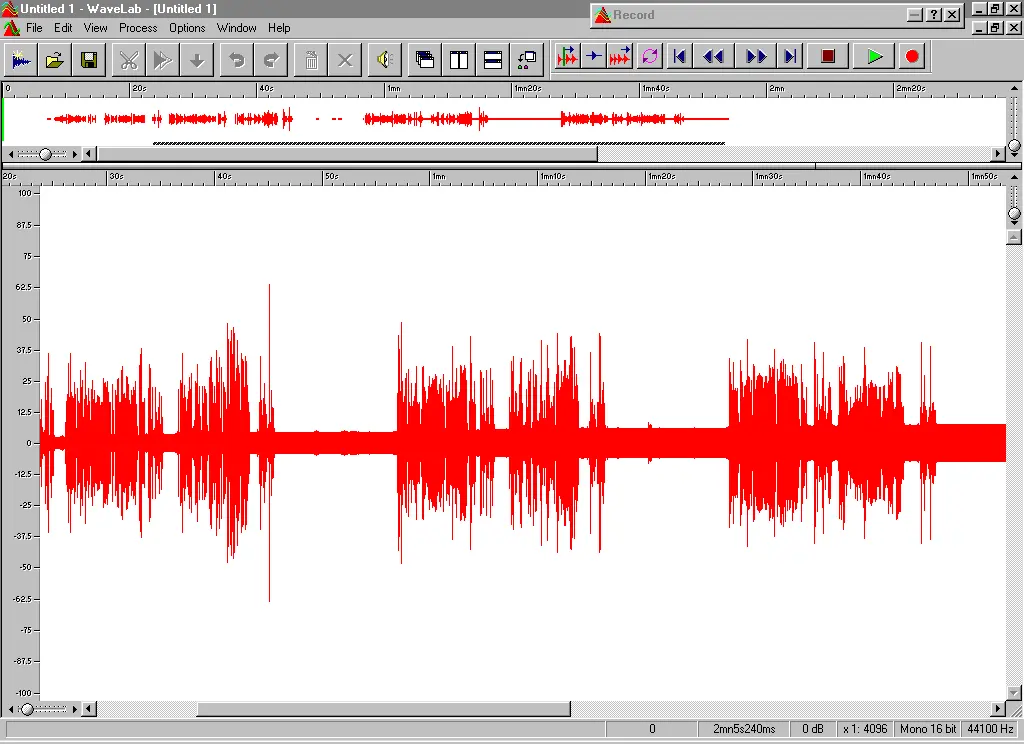Click the New wave file icon
This screenshot has width=1024, height=744.
[x=21, y=60]
